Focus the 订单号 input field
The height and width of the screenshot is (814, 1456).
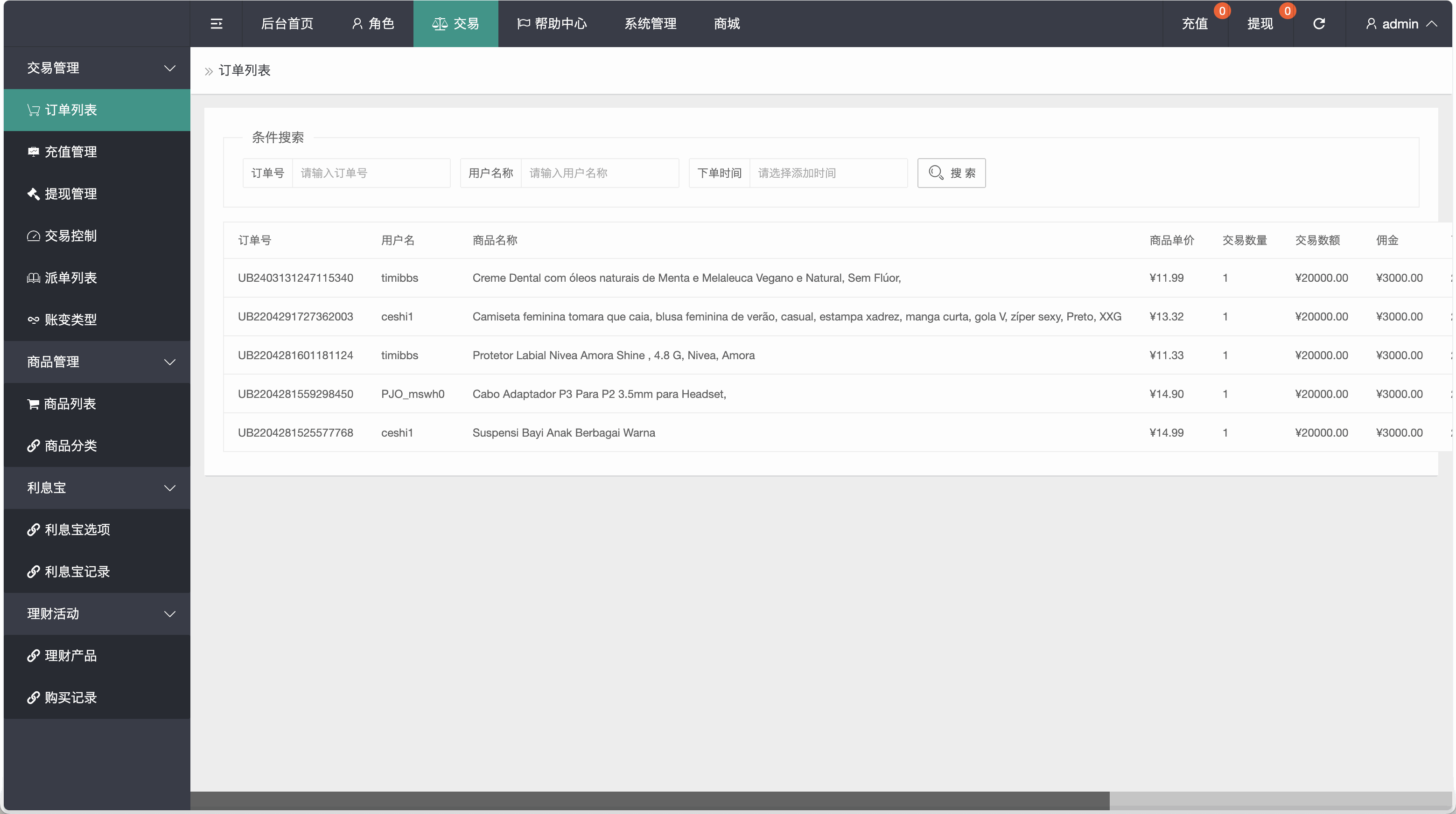[371, 173]
